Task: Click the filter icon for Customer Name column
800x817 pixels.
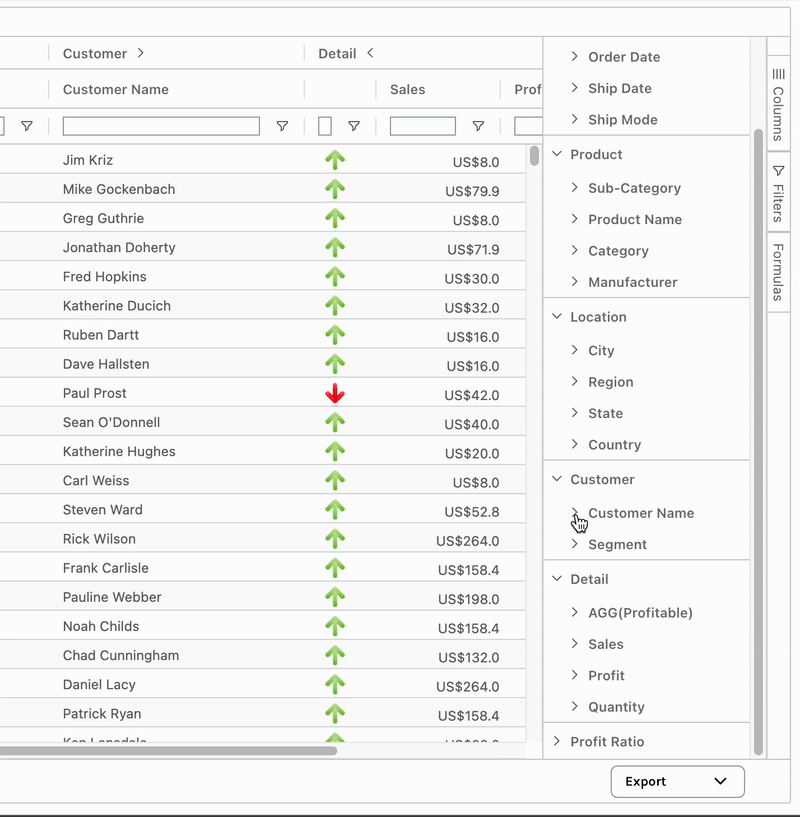Action: tap(282, 126)
